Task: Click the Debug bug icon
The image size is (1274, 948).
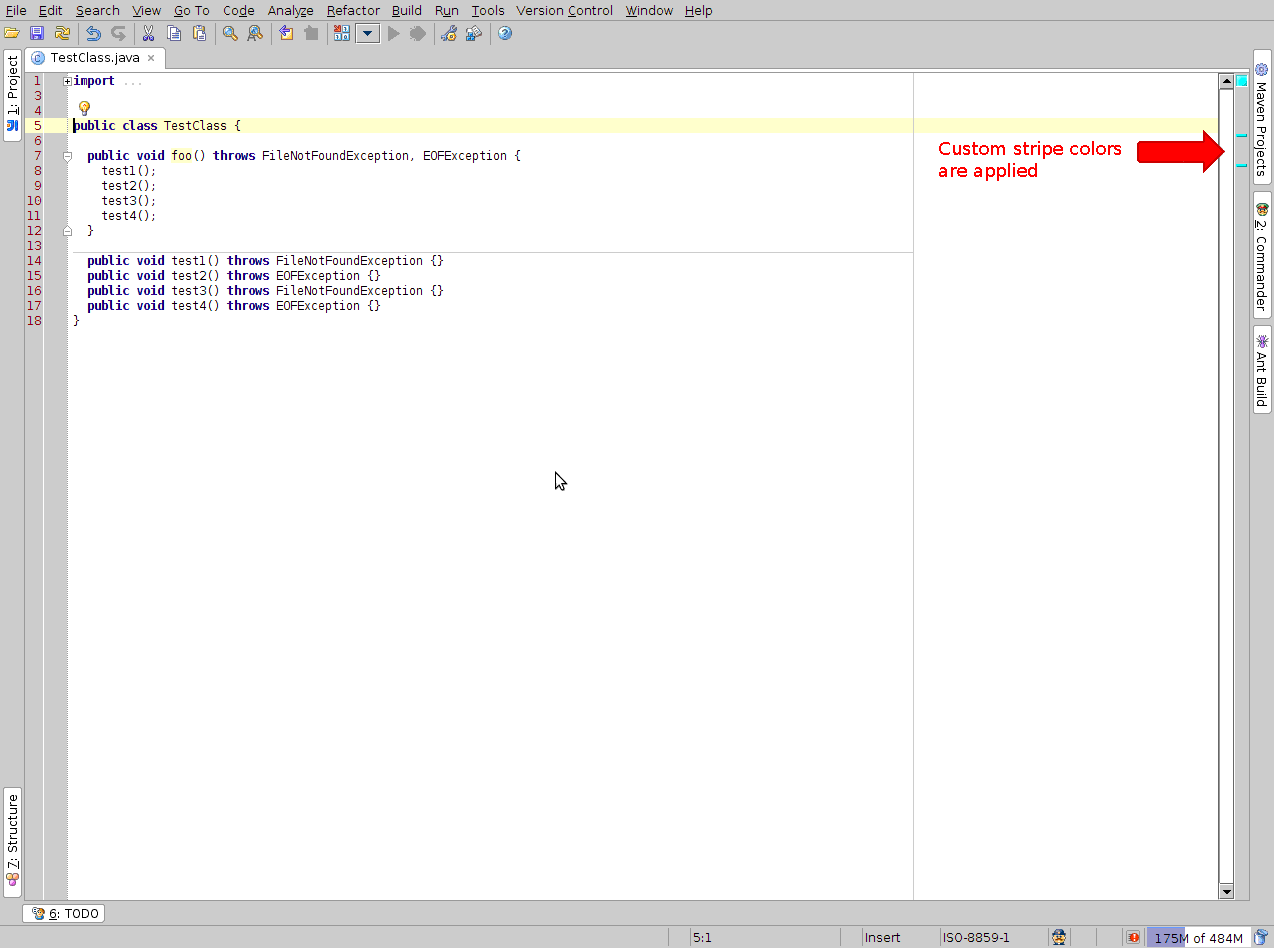Action: coord(418,33)
